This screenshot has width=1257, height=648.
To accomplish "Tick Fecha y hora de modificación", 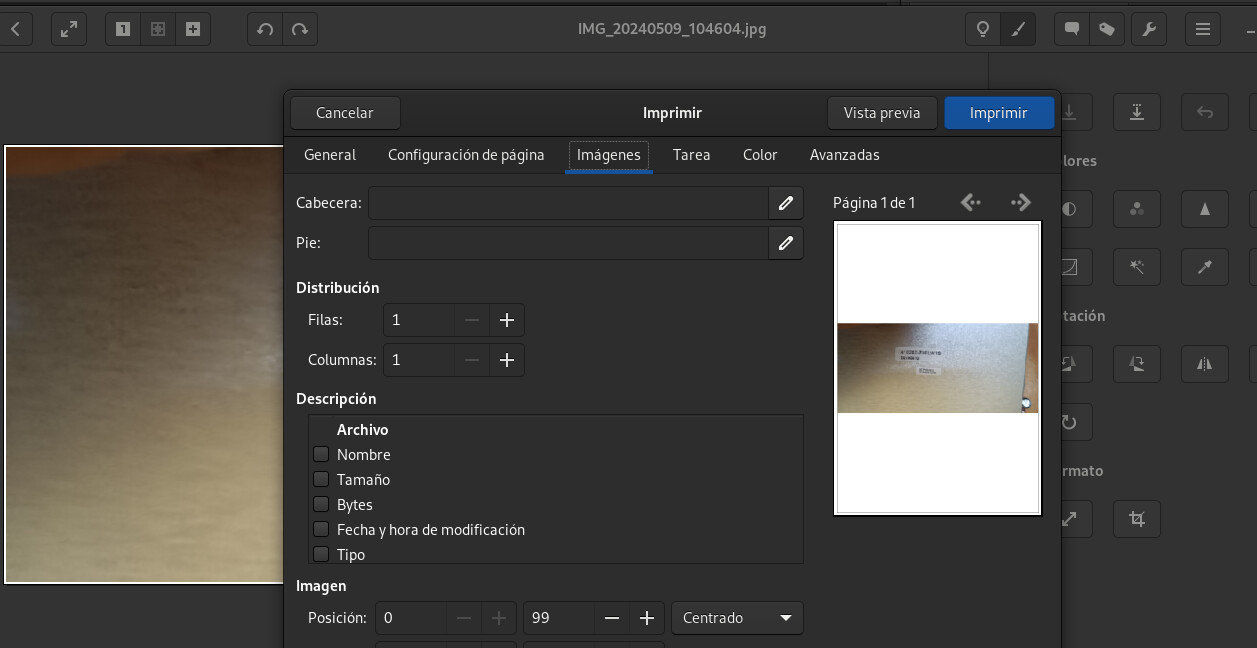I will pos(321,529).
